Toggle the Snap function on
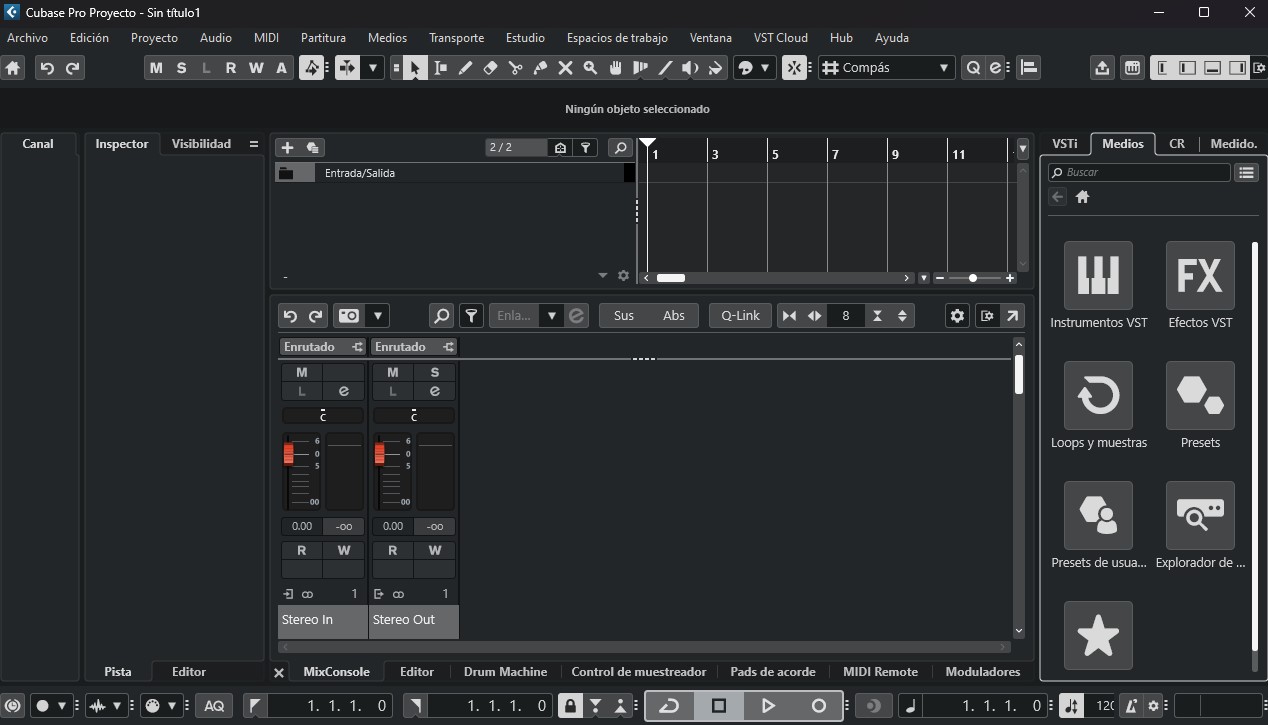 pyautogui.click(x=794, y=68)
